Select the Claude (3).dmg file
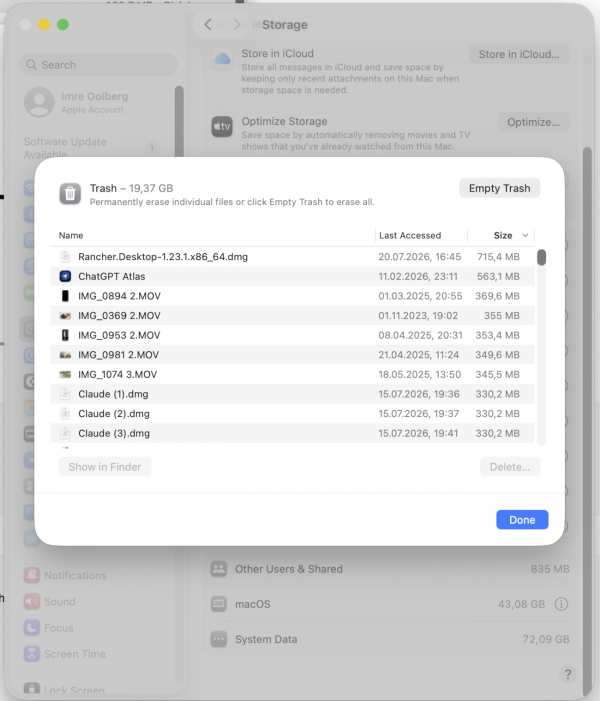 coord(293,434)
